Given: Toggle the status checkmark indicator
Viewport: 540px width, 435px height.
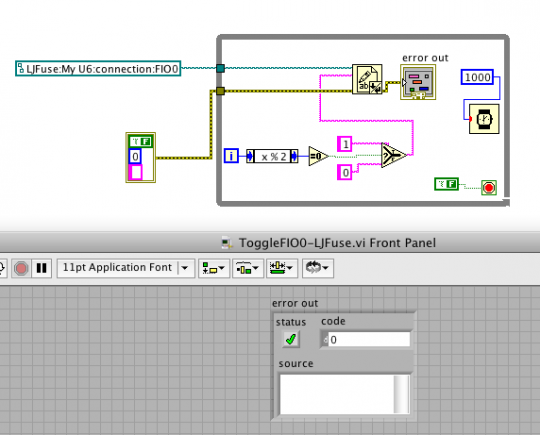Looking at the screenshot, I should 291,339.
